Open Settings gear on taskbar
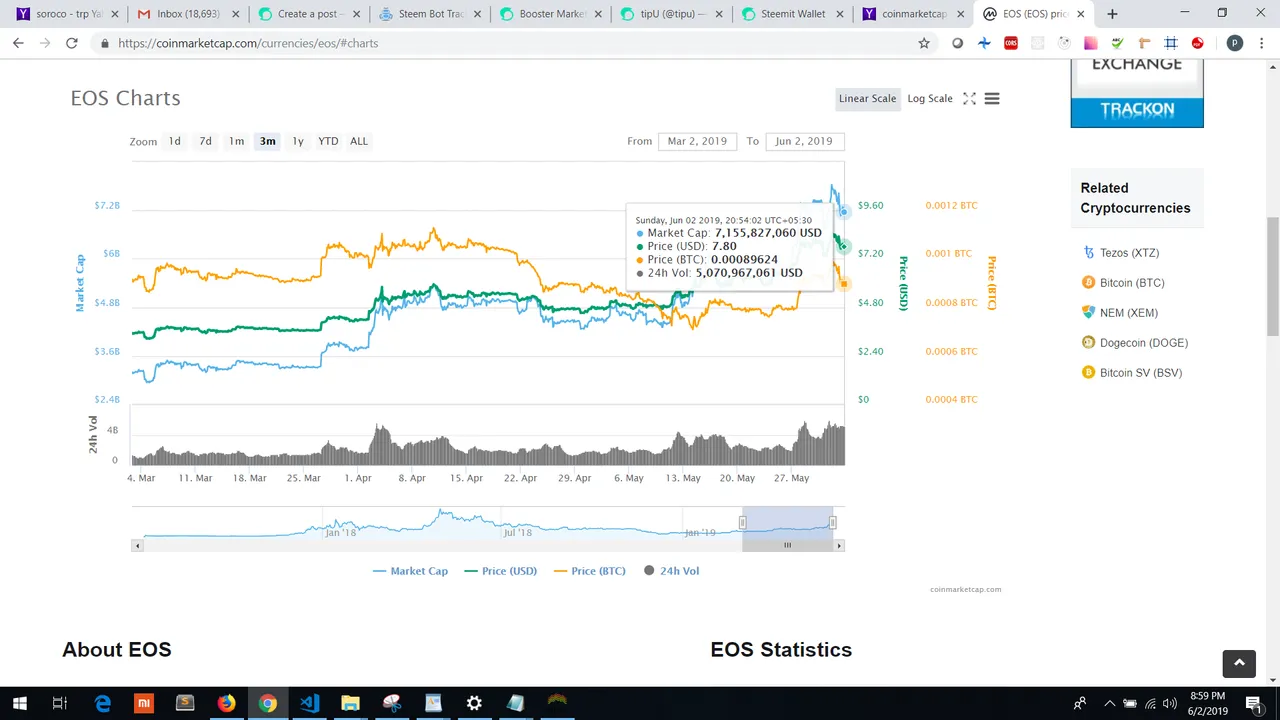 474,704
